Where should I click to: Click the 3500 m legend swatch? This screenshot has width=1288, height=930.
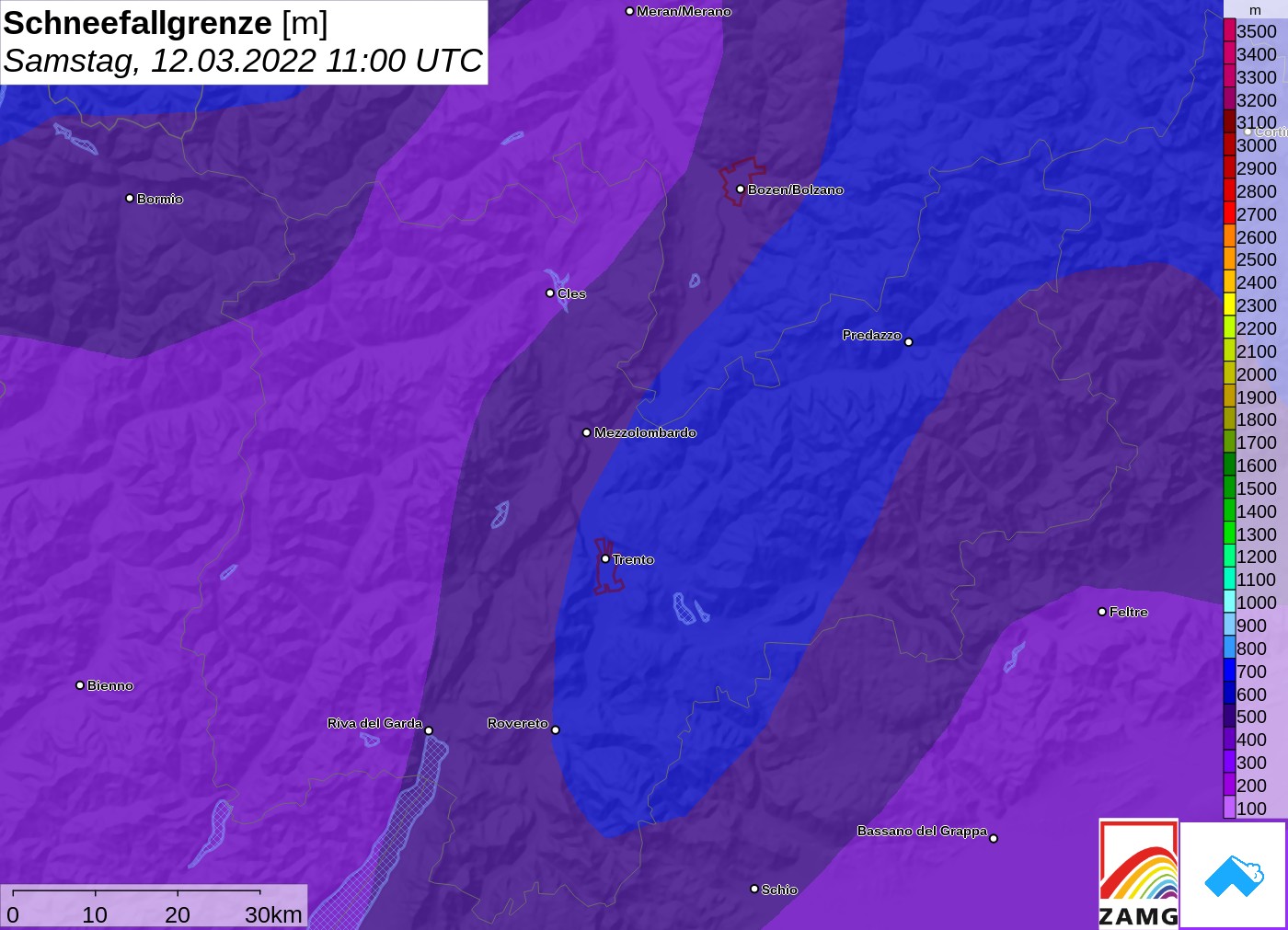click(1229, 30)
